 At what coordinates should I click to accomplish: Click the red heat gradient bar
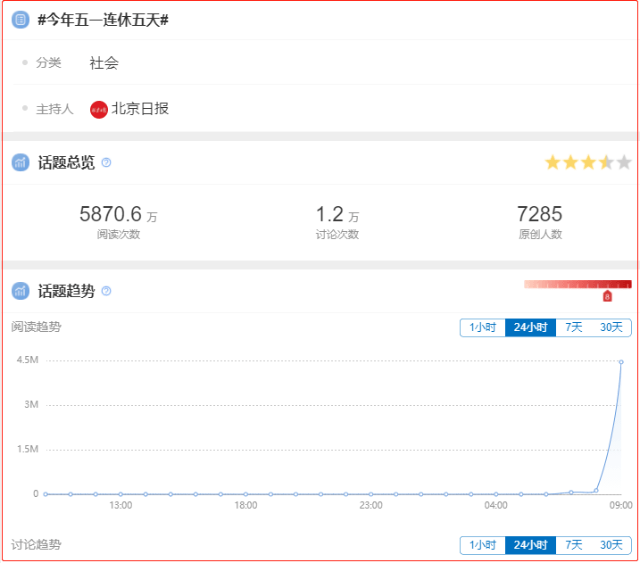[x=577, y=284]
